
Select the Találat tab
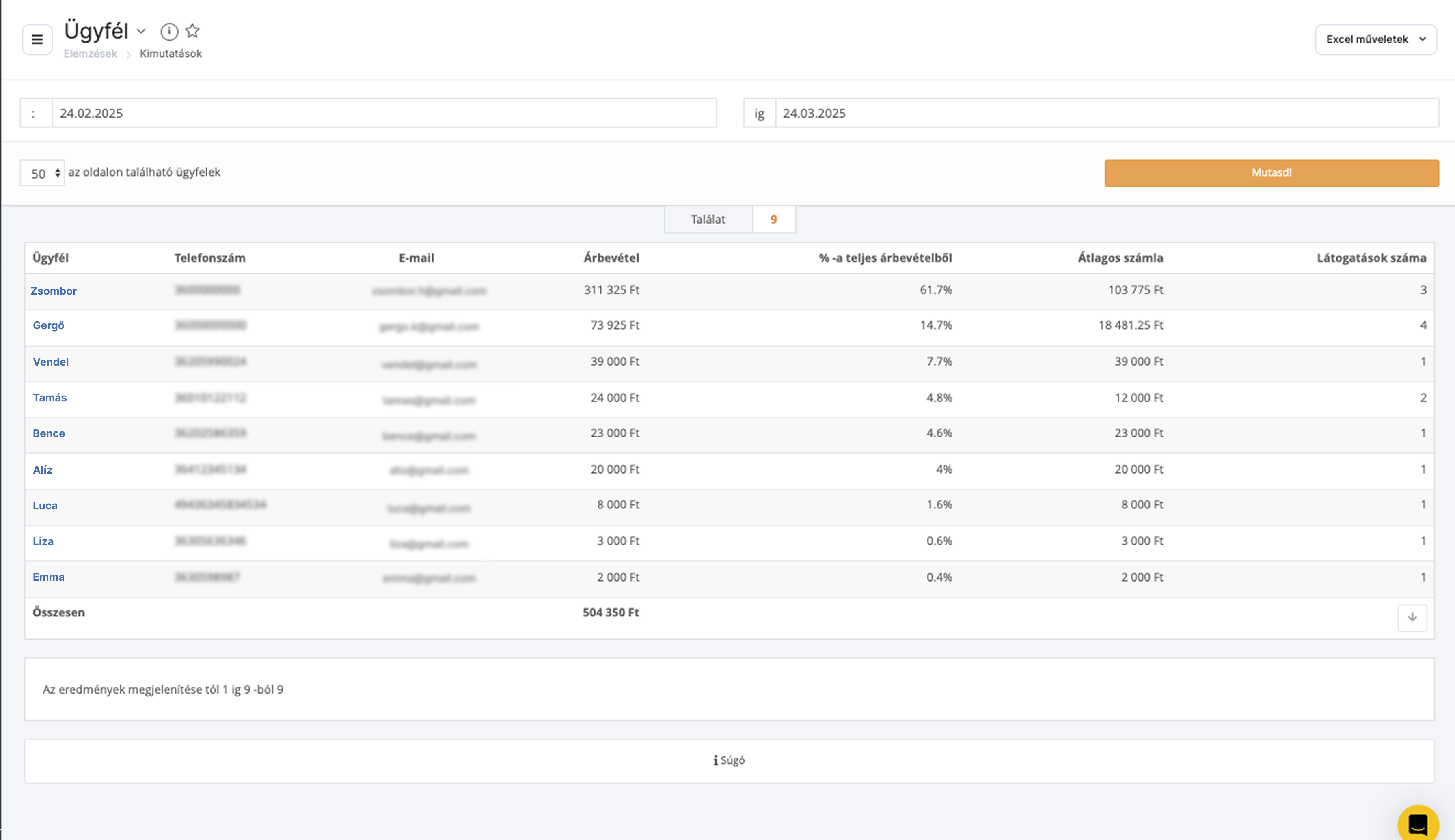pos(708,219)
